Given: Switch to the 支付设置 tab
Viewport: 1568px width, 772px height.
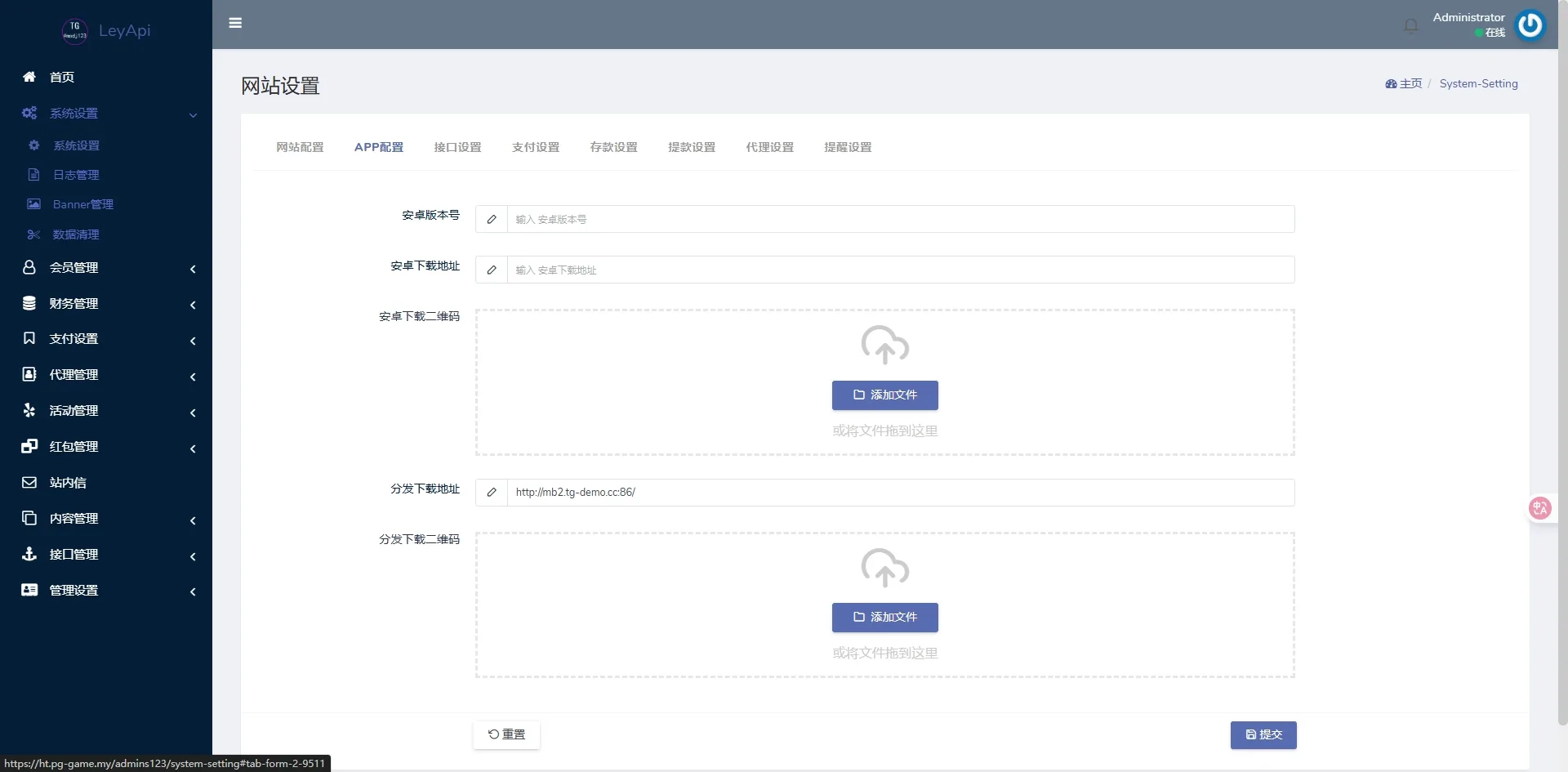Looking at the screenshot, I should click(536, 147).
